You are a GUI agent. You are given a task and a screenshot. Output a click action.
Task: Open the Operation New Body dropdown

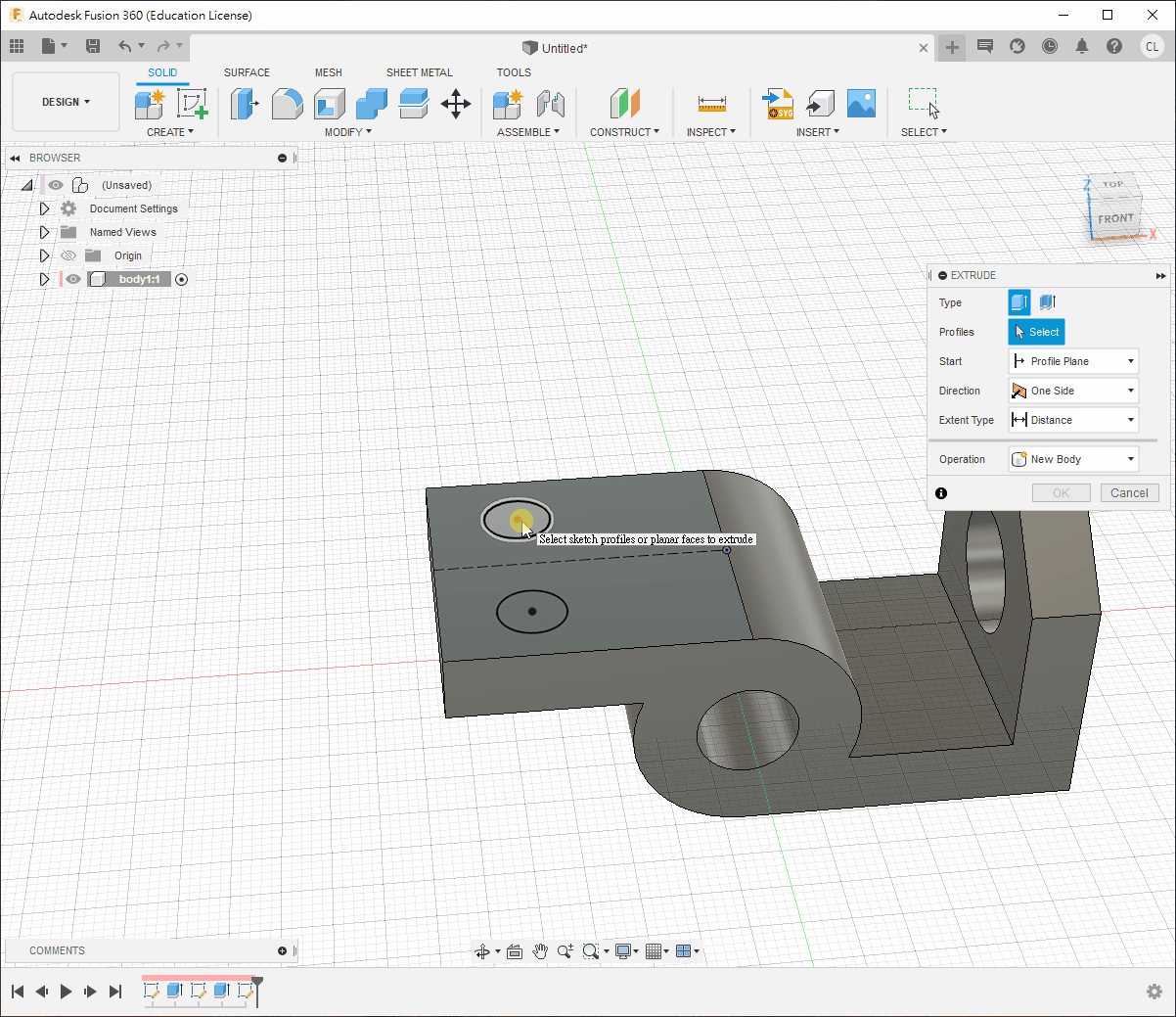click(x=1073, y=459)
